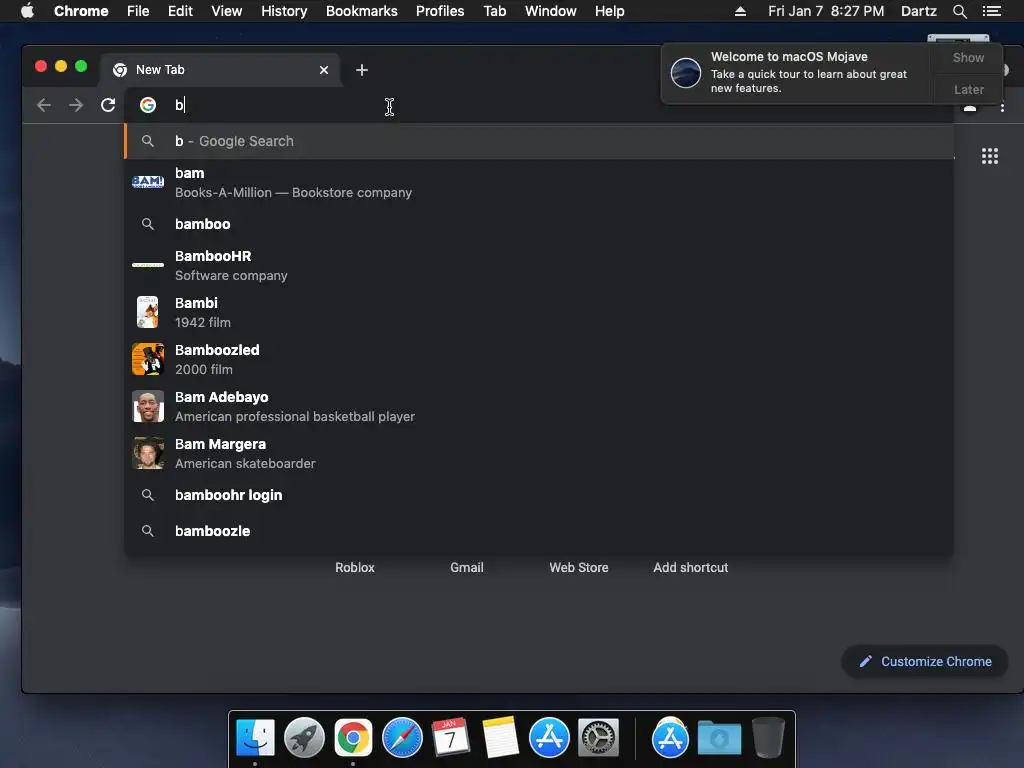This screenshot has width=1024, height=768.
Task: Pick 'Bambi' 1942 film suggestion
Action: [539, 312]
